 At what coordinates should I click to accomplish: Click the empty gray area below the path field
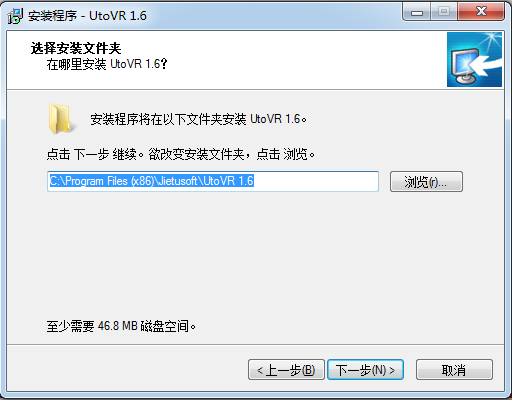pos(255,253)
